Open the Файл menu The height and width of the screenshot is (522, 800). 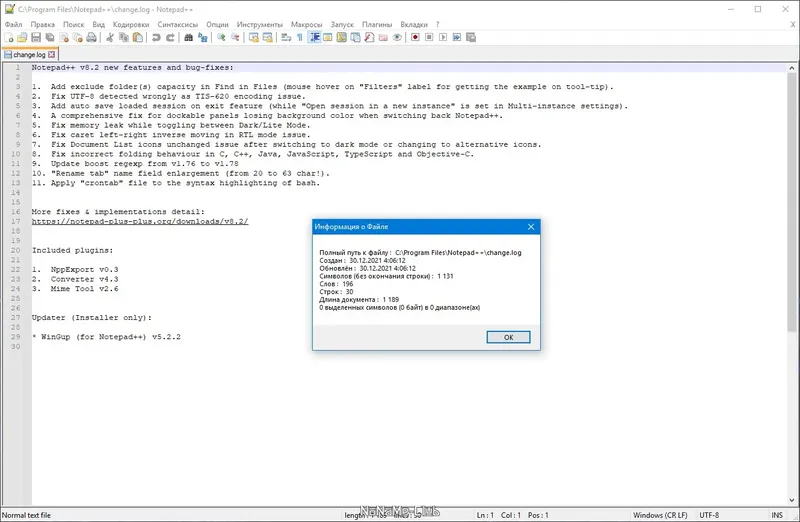pyautogui.click(x=13, y=24)
